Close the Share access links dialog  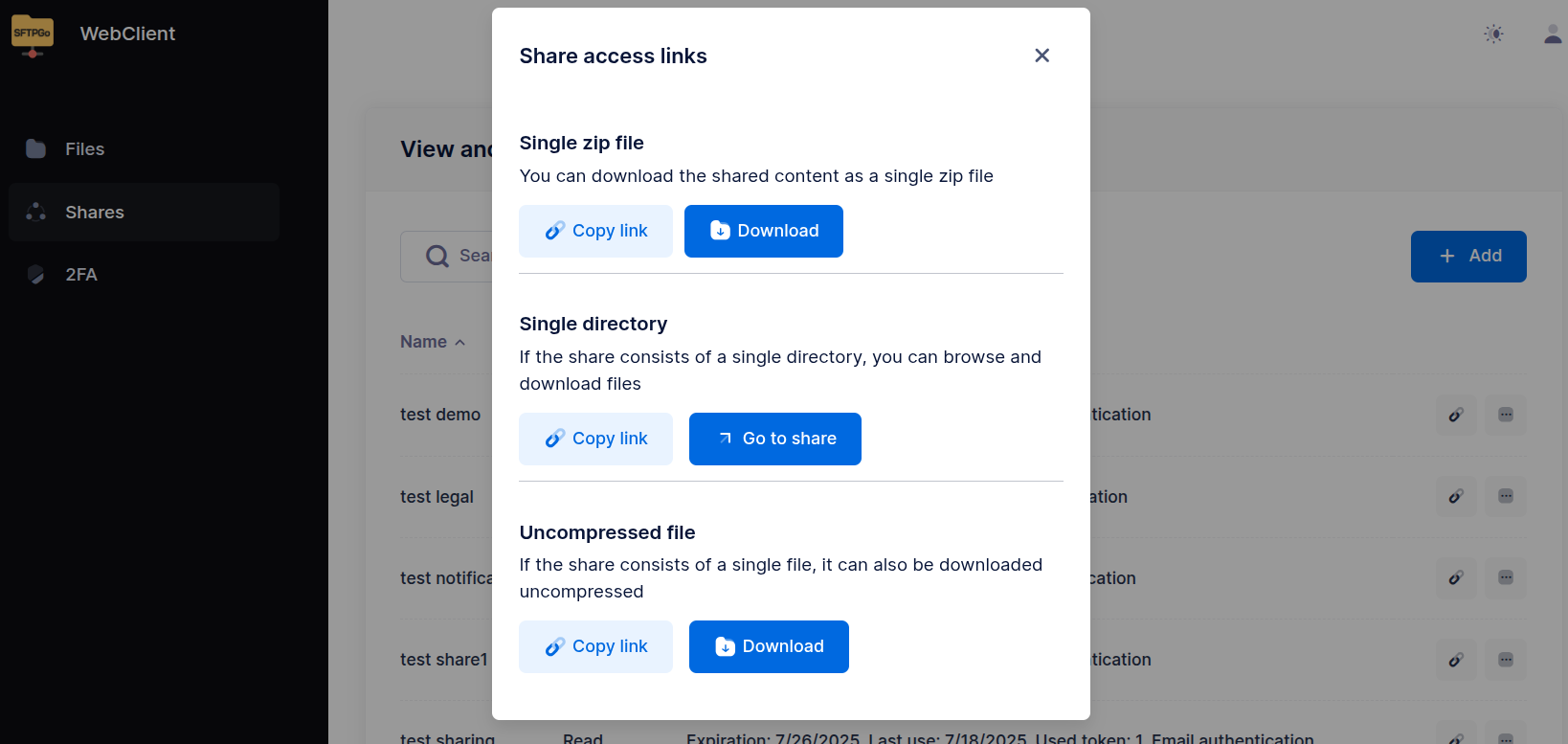coord(1042,56)
